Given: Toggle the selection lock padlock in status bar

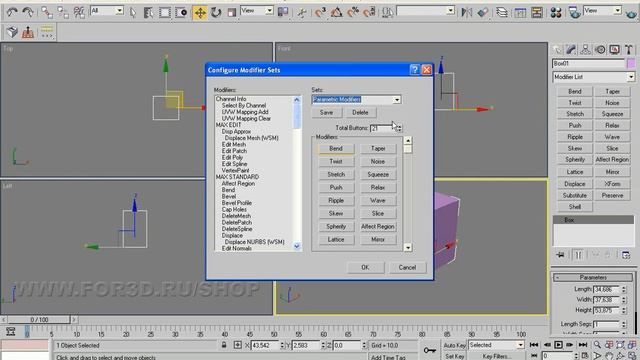Looking at the screenshot, I should tap(224, 345).
